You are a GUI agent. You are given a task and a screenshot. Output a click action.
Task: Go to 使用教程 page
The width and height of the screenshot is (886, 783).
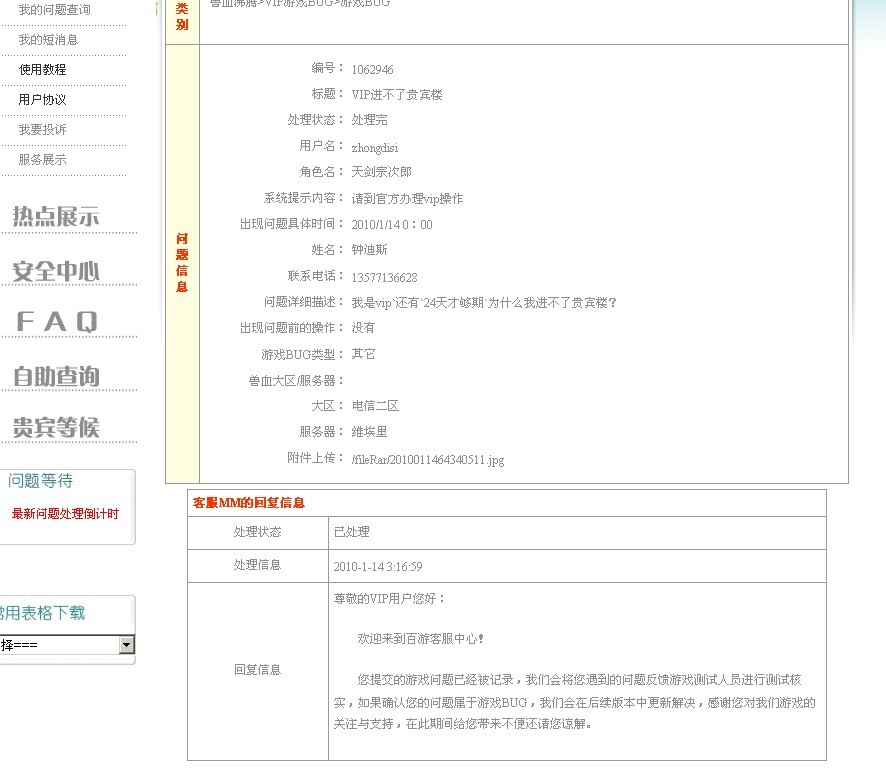[x=42, y=70]
